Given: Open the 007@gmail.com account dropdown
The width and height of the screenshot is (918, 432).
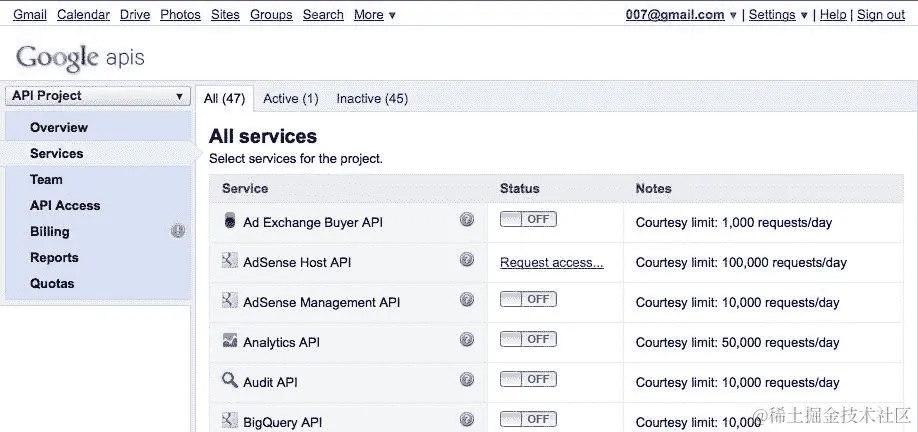Looking at the screenshot, I should click(x=681, y=15).
